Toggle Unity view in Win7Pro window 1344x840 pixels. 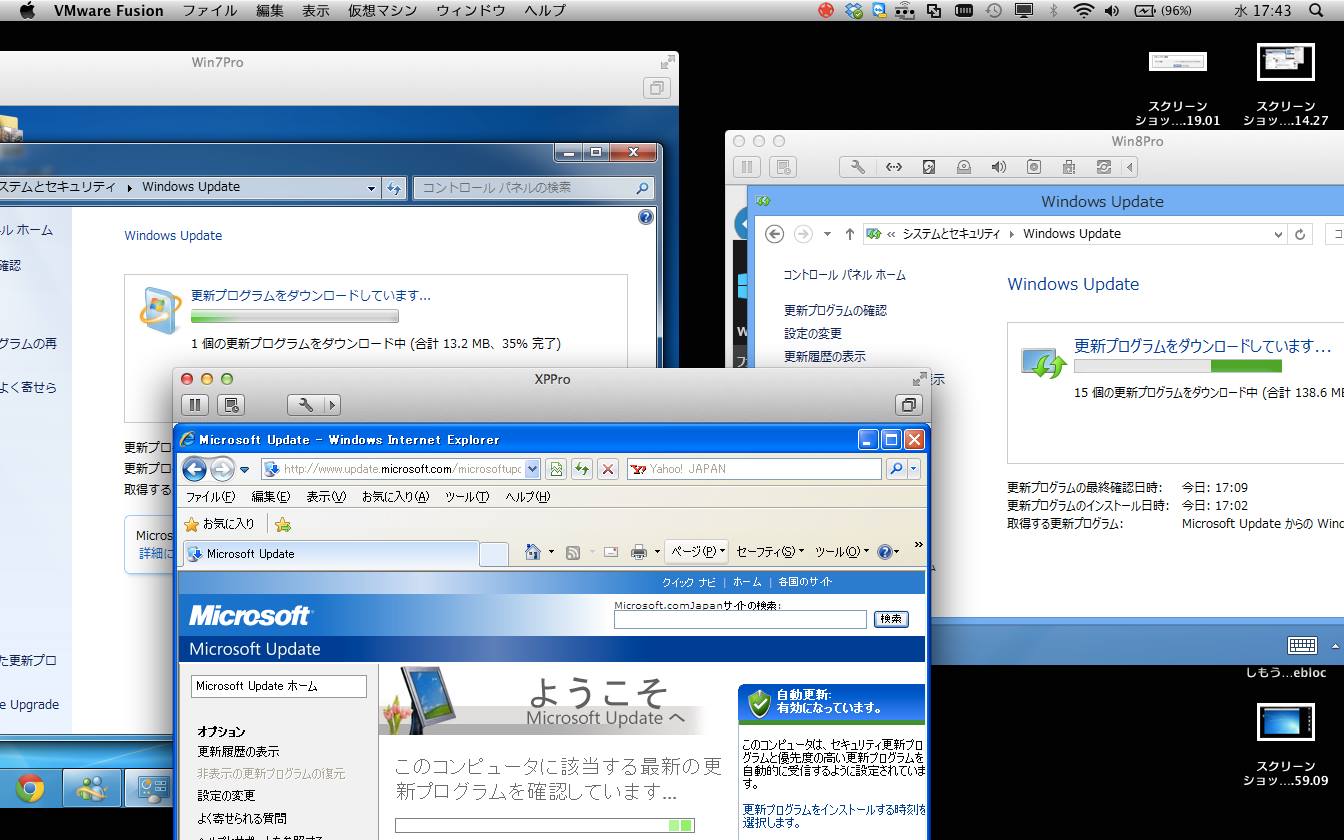coord(656,88)
